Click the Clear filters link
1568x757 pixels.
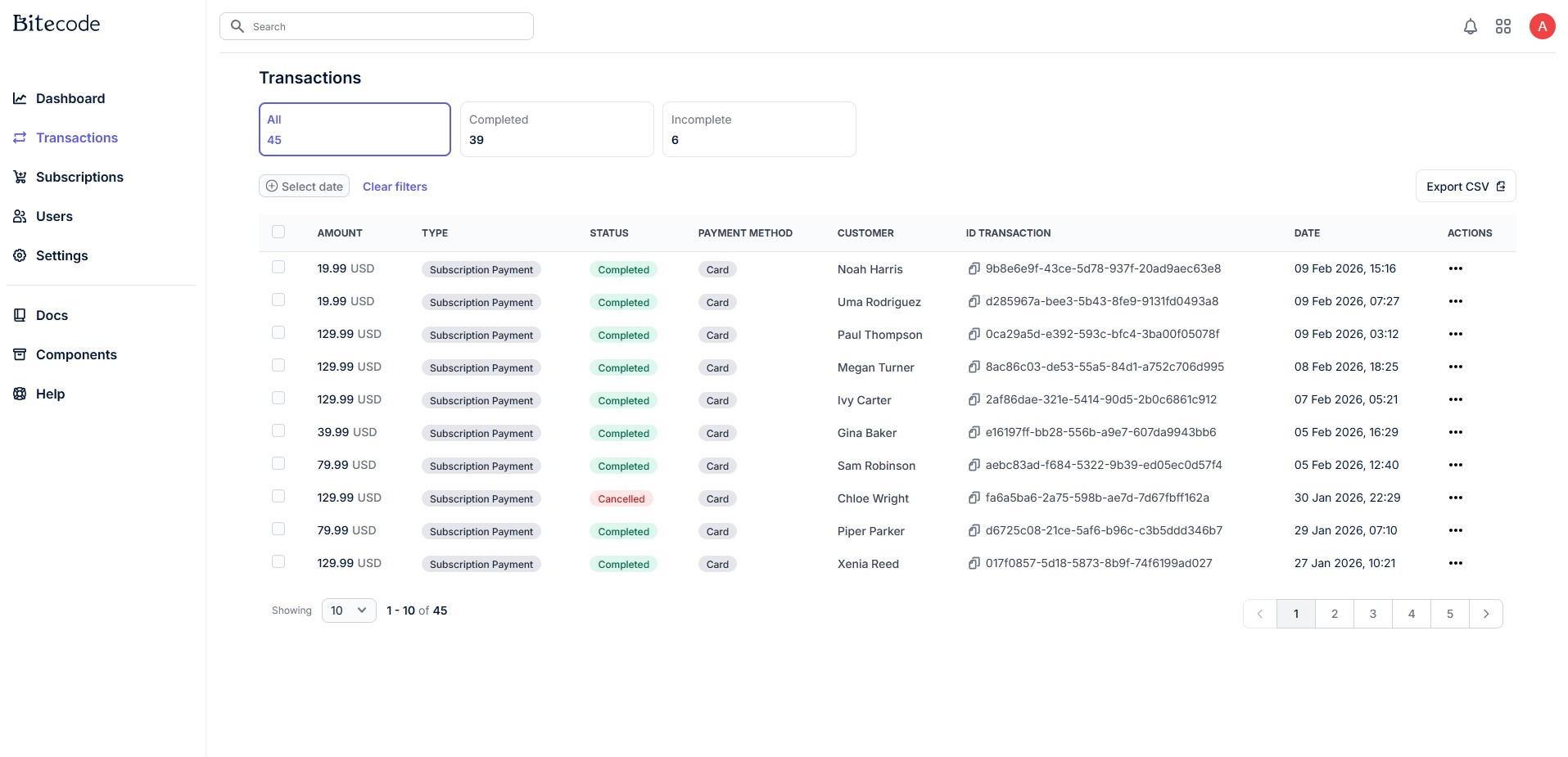[x=395, y=187]
